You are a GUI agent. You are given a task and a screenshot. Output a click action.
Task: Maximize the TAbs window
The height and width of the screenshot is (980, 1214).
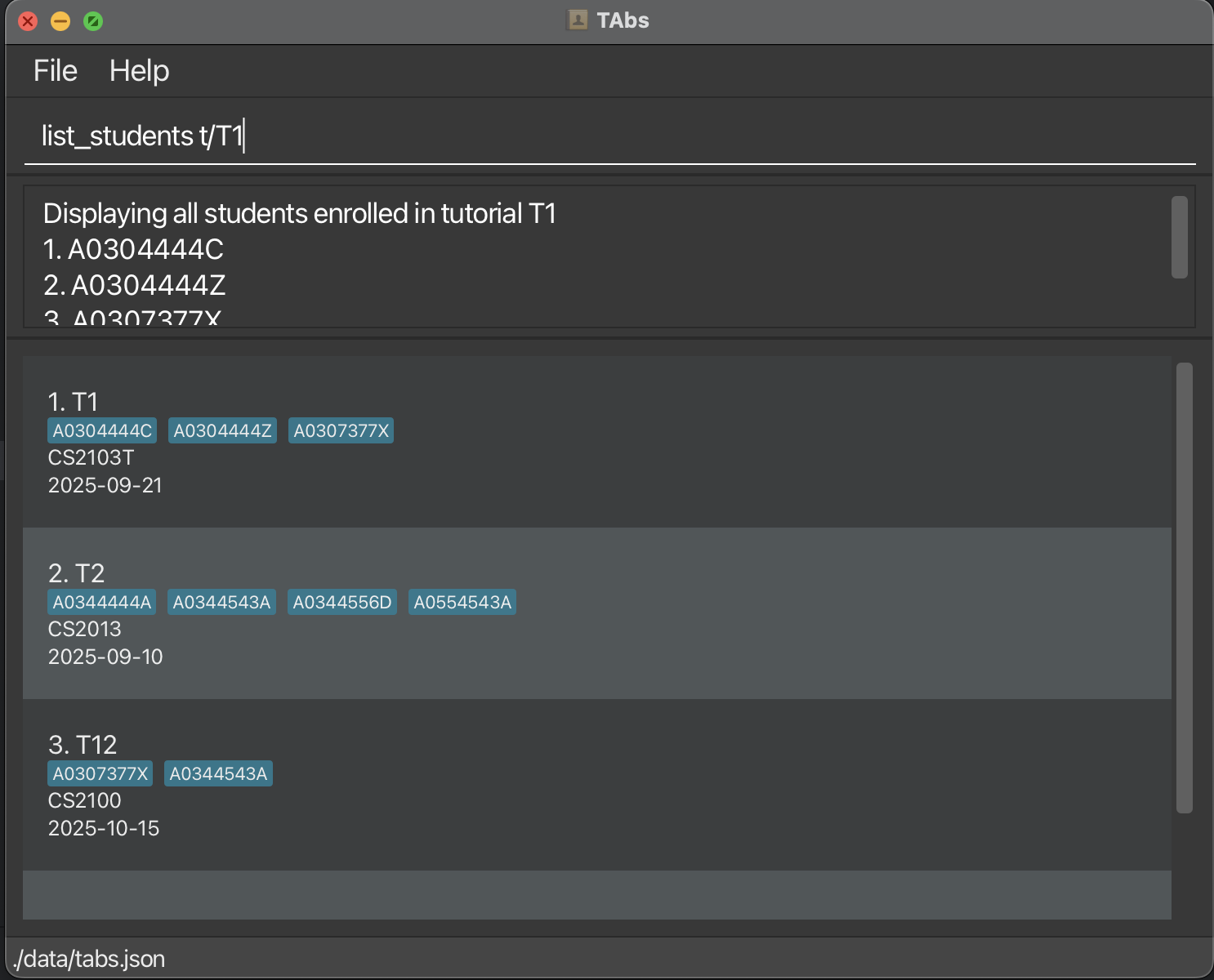point(93,21)
